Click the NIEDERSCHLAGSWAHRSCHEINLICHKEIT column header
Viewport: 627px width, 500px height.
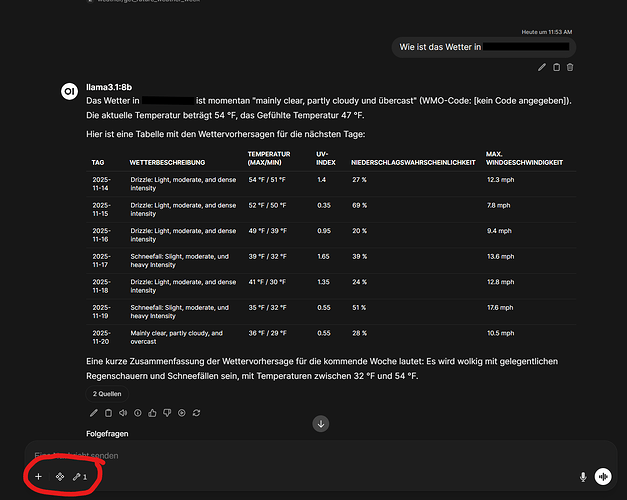[413, 162]
